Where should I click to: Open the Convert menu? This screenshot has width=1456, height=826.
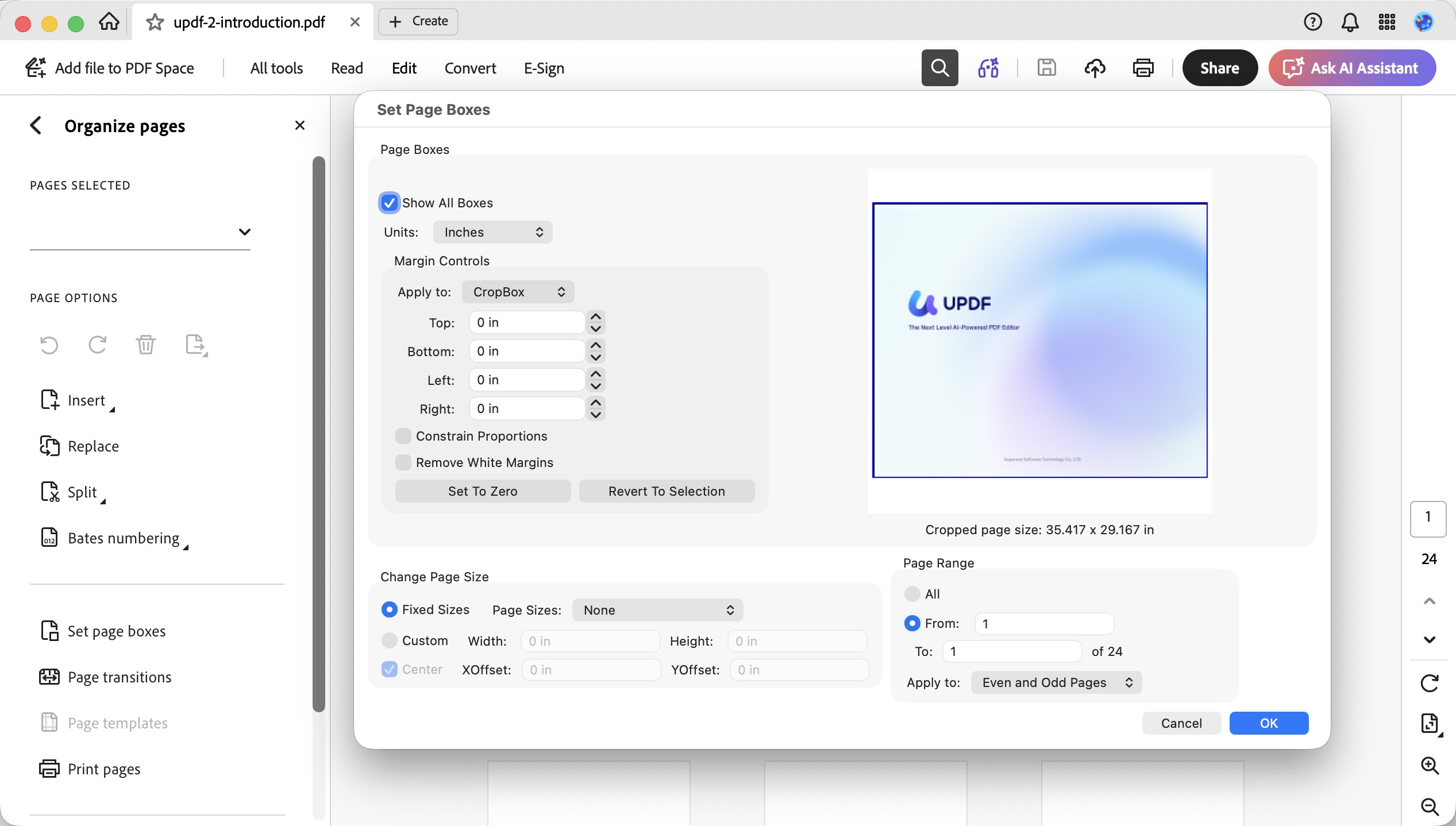[x=470, y=68]
